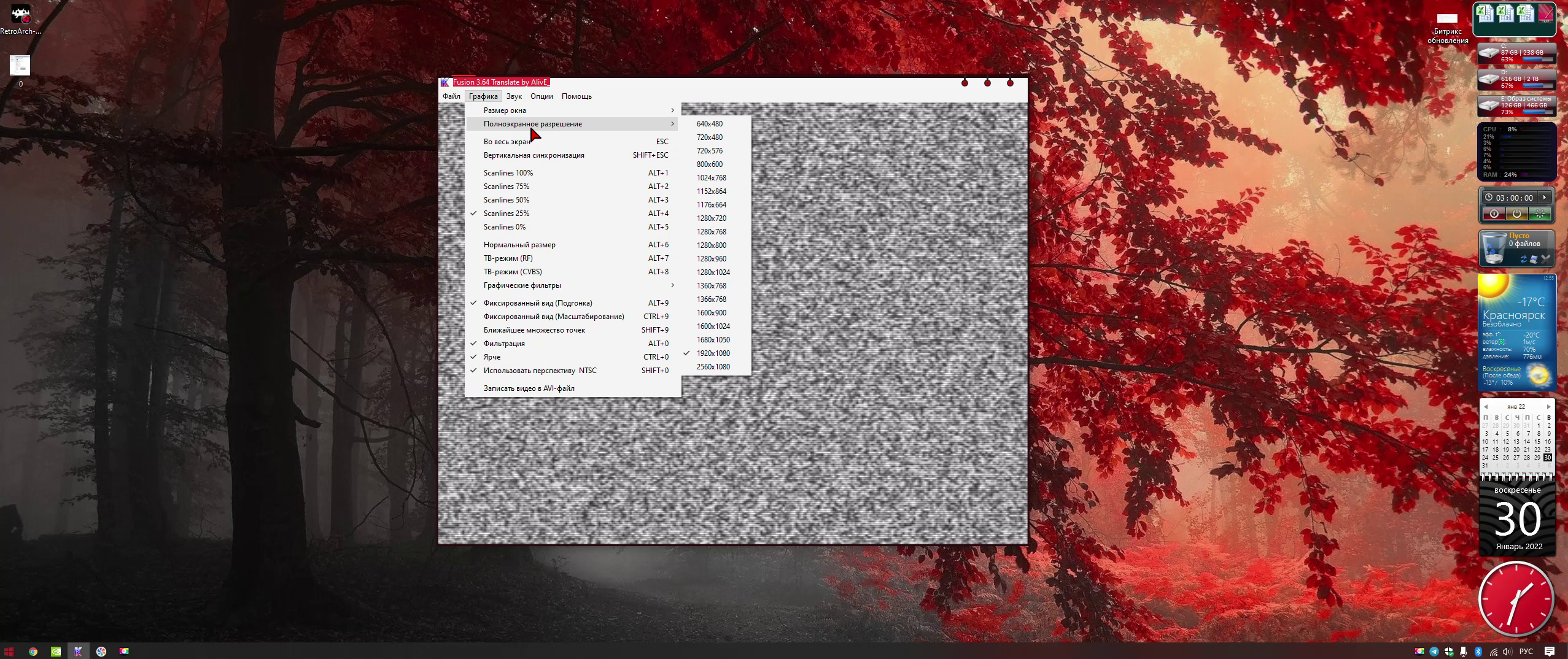Disable the Фильтрация option
Image resolution: width=1568 pixels, height=659 pixels.
[573, 344]
